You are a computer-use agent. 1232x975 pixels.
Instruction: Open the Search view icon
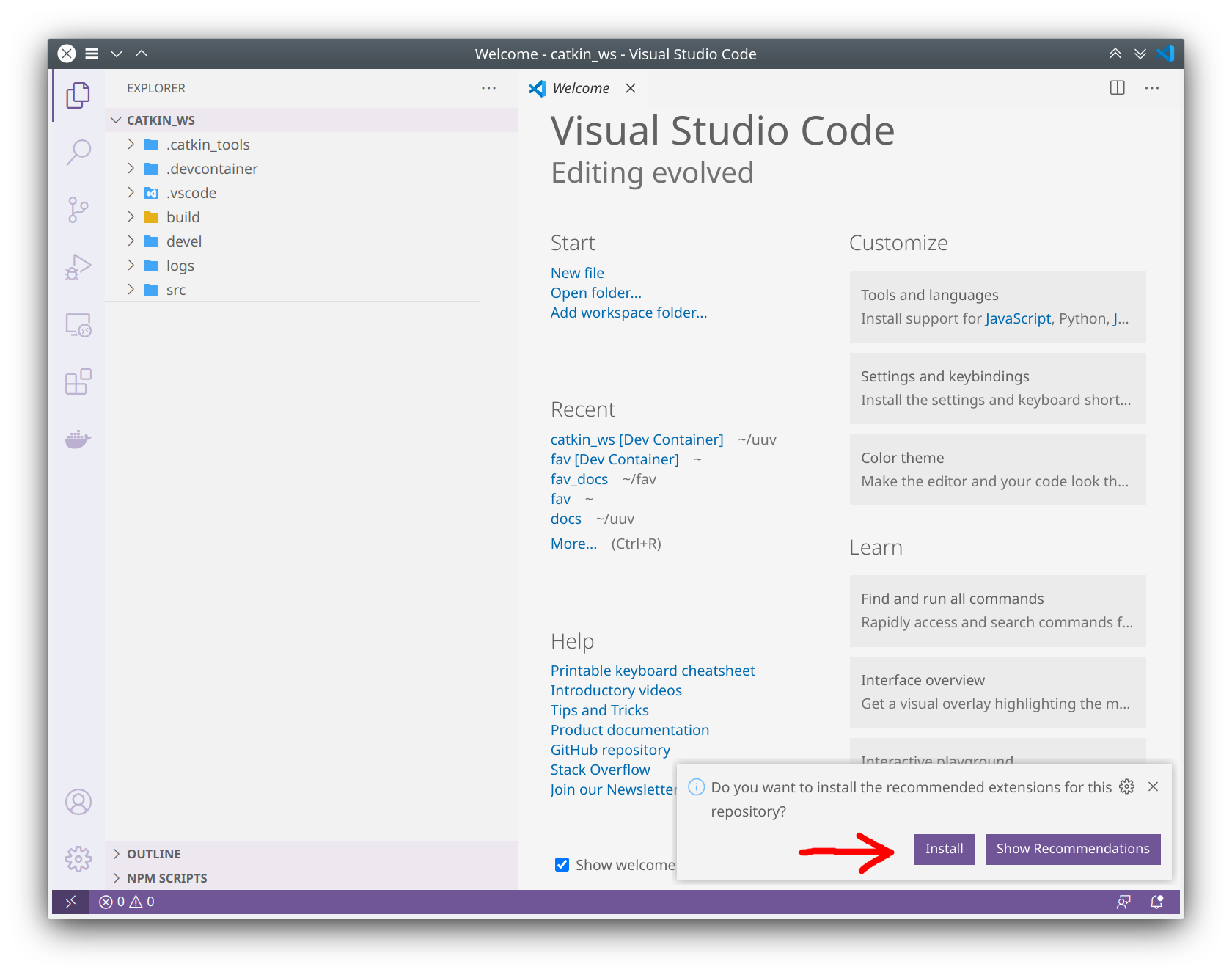click(78, 153)
